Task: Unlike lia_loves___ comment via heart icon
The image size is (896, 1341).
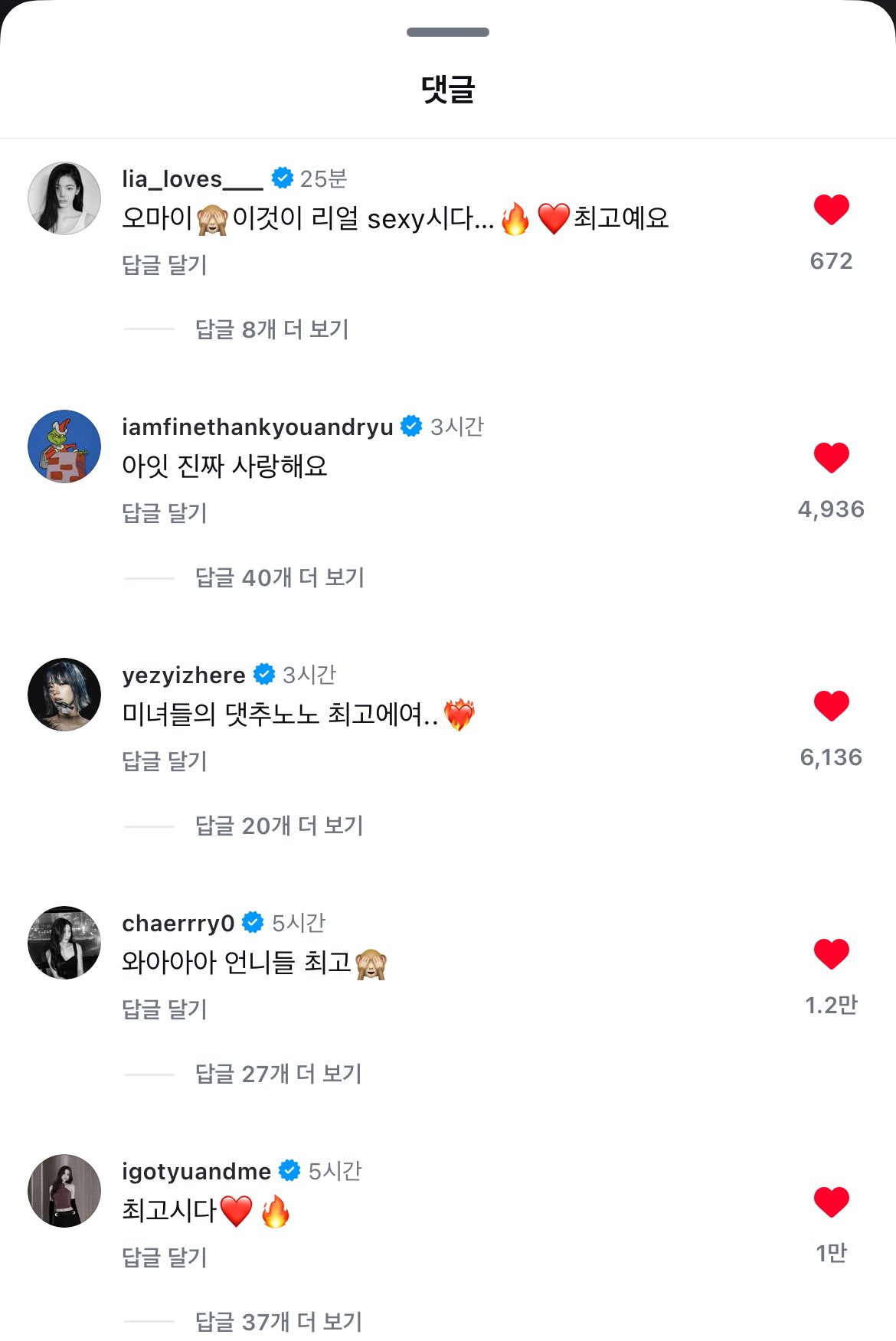Action: click(831, 210)
